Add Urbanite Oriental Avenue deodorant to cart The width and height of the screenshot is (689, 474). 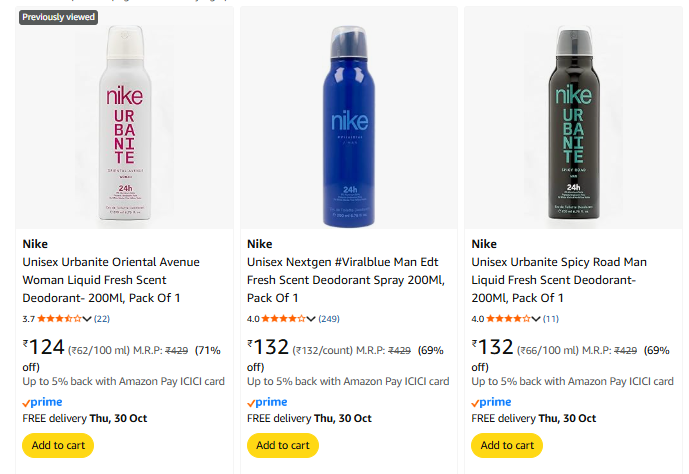59,445
